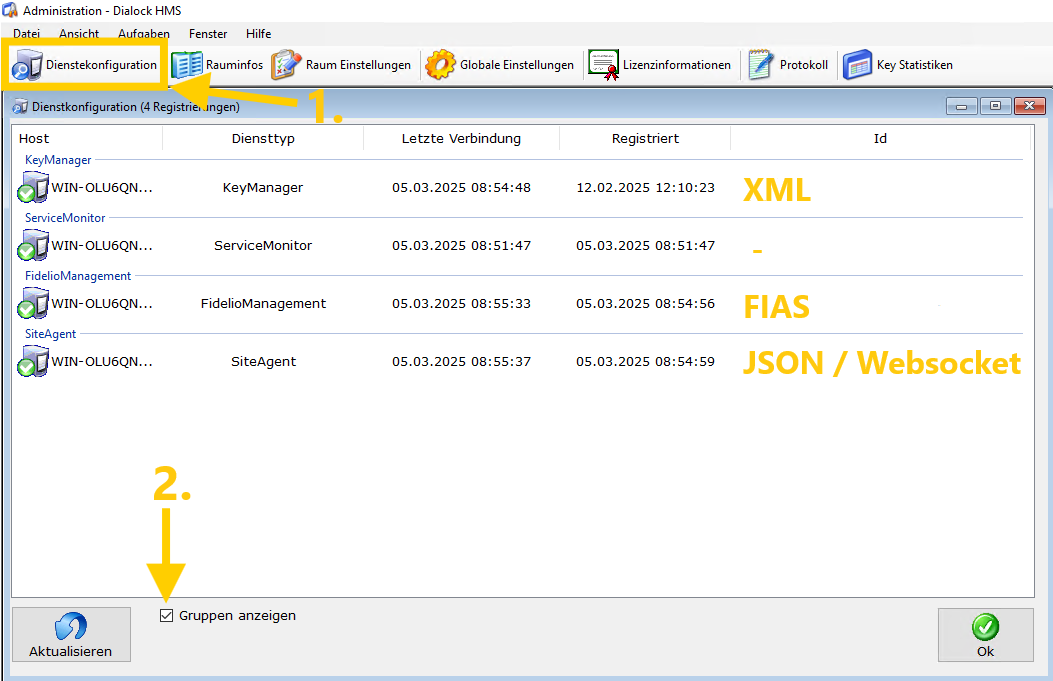Confirm with the Ok button
The image size is (1053, 681).
[x=985, y=635]
